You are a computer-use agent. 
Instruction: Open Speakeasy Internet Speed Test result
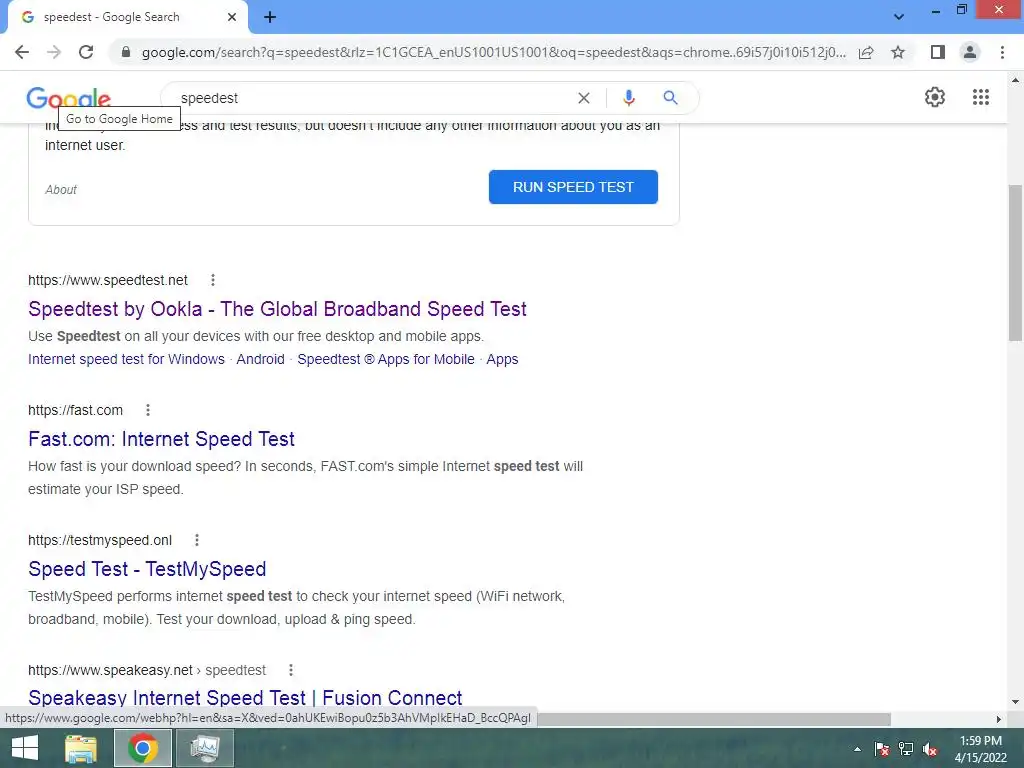[245, 697]
